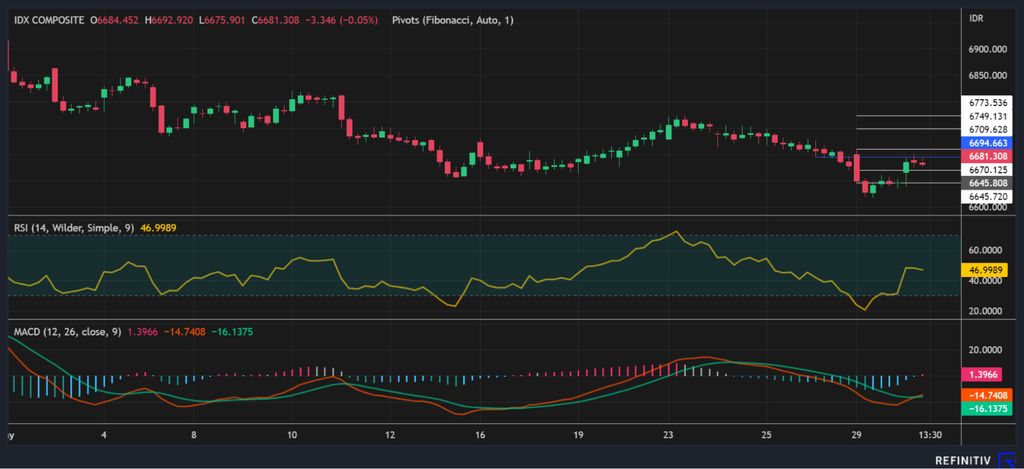
Task: Click the red 6681.308 last price label
Action: [988, 156]
